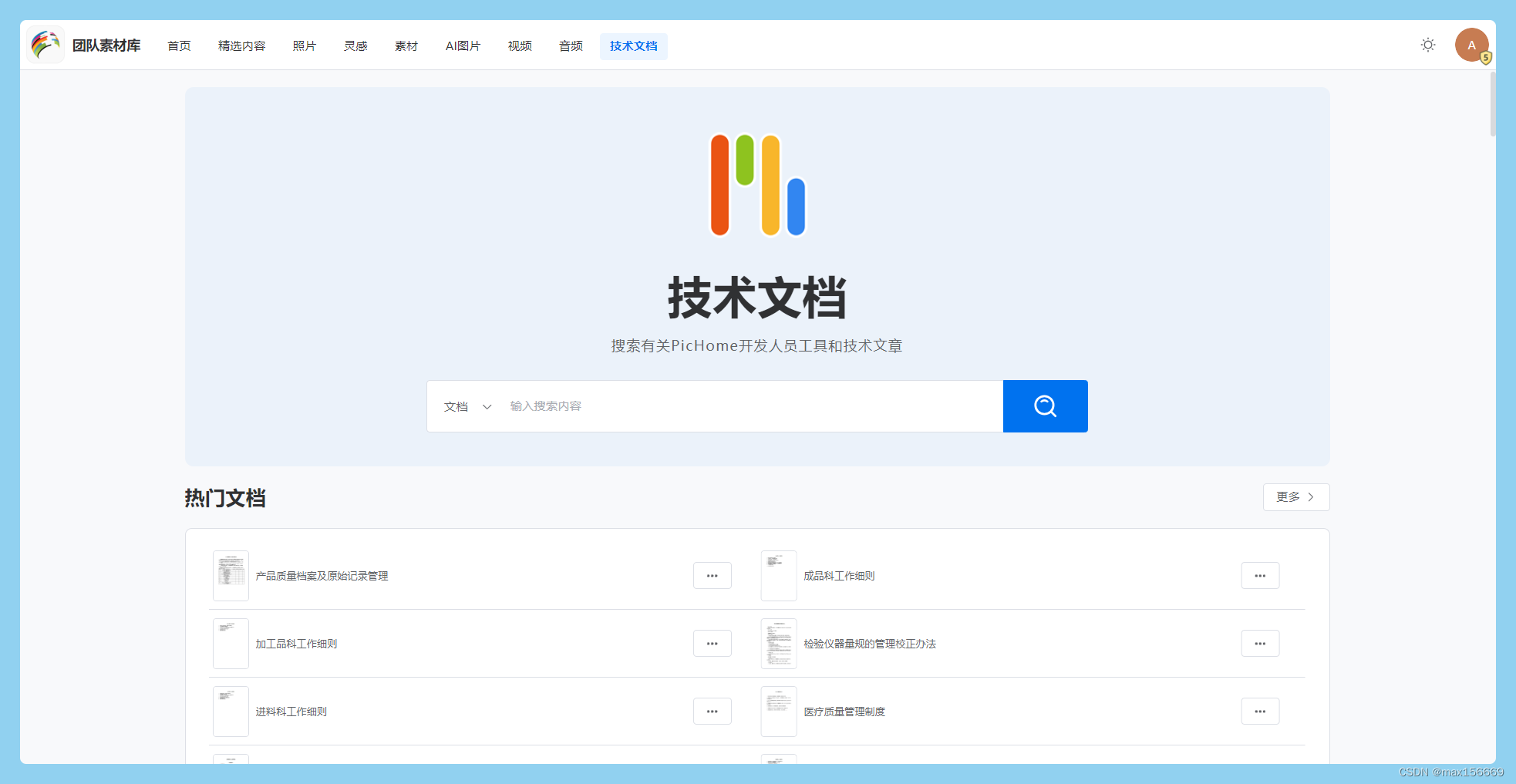Open more options for 进料科工作细则
The height and width of the screenshot is (784, 1516).
712,711
